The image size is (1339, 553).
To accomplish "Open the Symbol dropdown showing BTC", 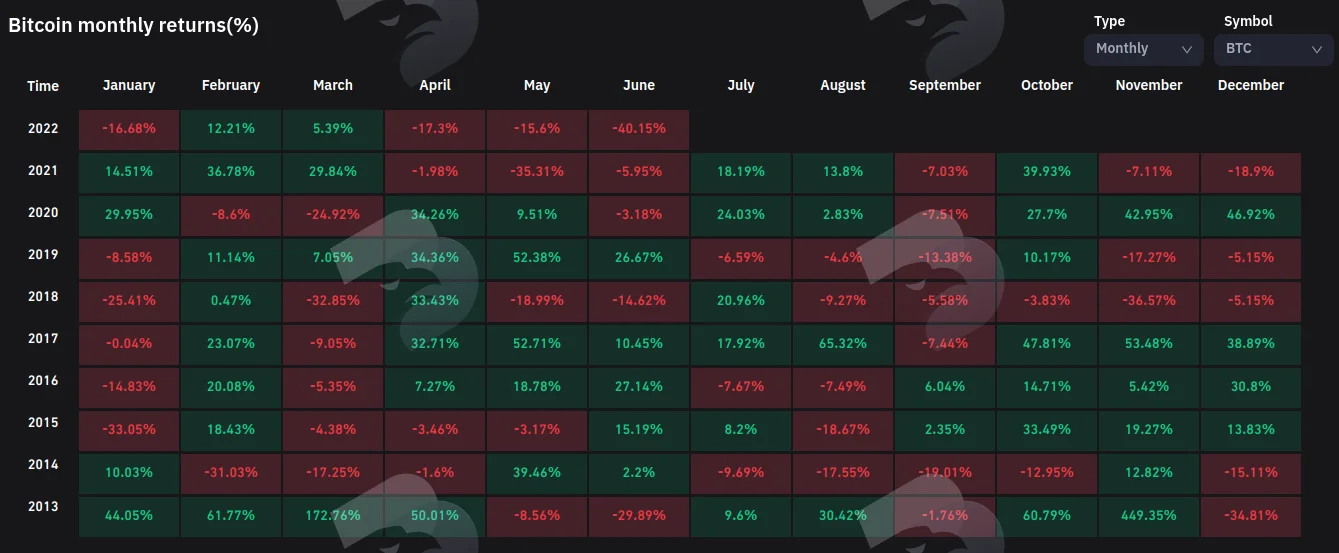I will (1273, 49).
